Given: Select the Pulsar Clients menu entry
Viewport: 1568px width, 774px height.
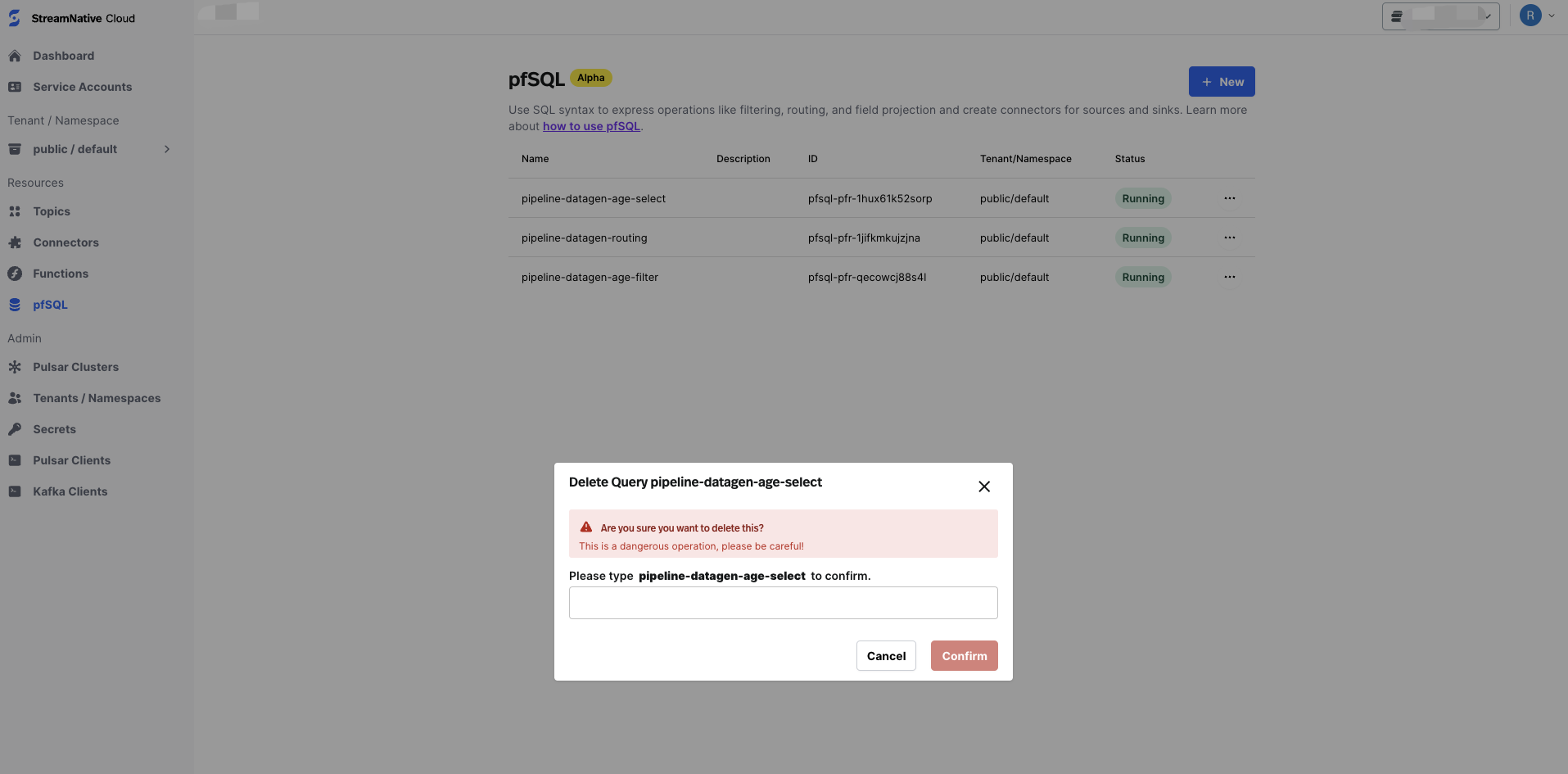Looking at the screenshot, I should pyautogui.click(x=71, y=460).
